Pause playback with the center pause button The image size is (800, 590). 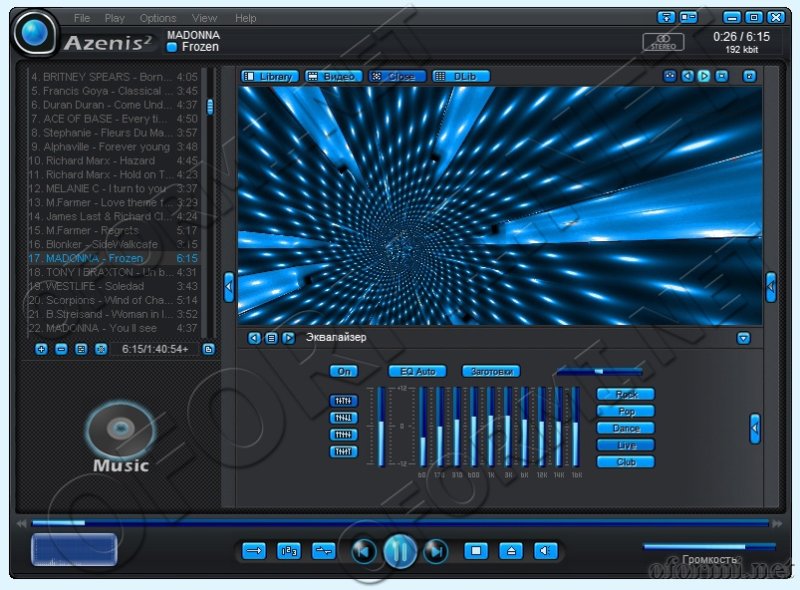coord(399,551)
